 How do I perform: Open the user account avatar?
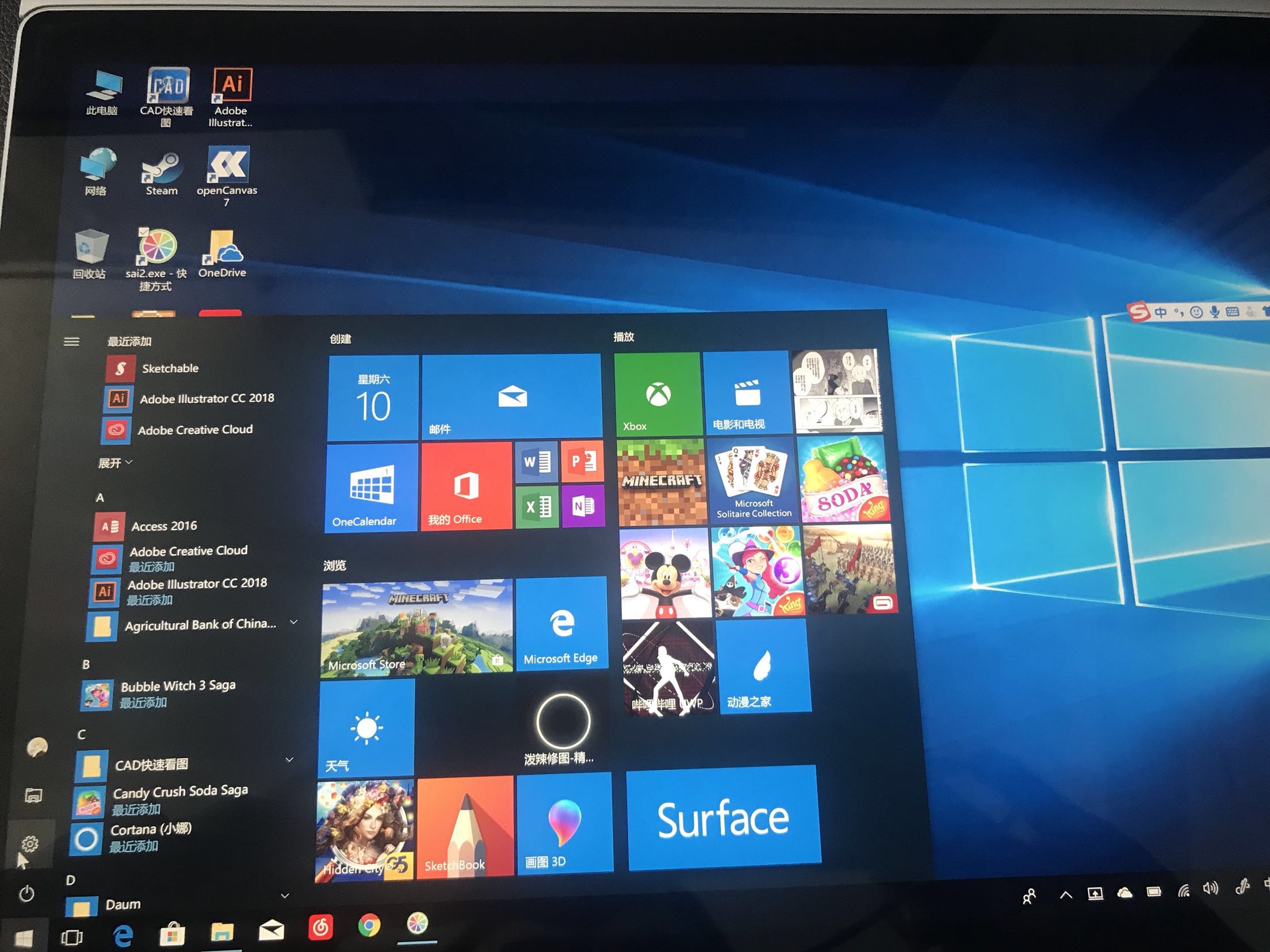pyautogui.click(x=37, y=747)
